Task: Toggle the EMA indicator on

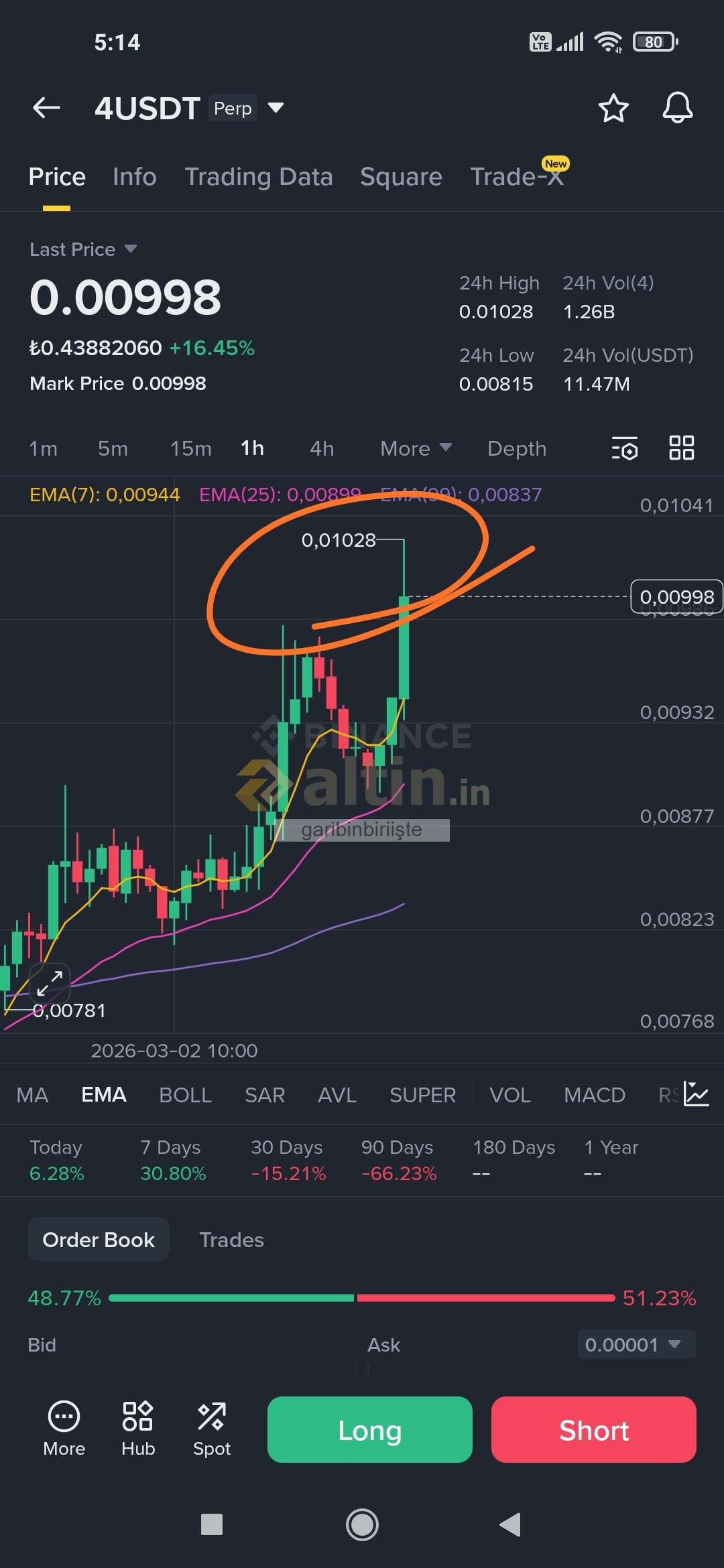Action: point(104,1094)
